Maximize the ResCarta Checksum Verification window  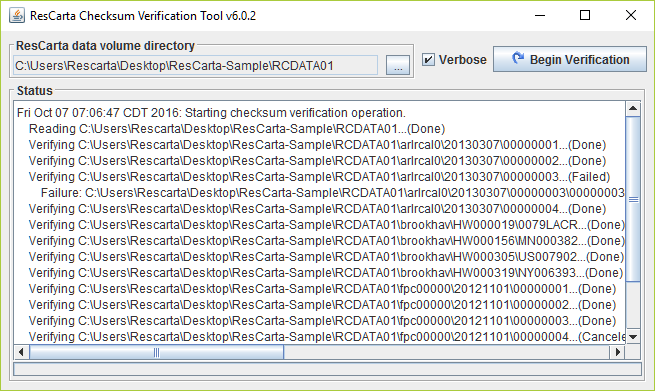click(x=585, y=15)
